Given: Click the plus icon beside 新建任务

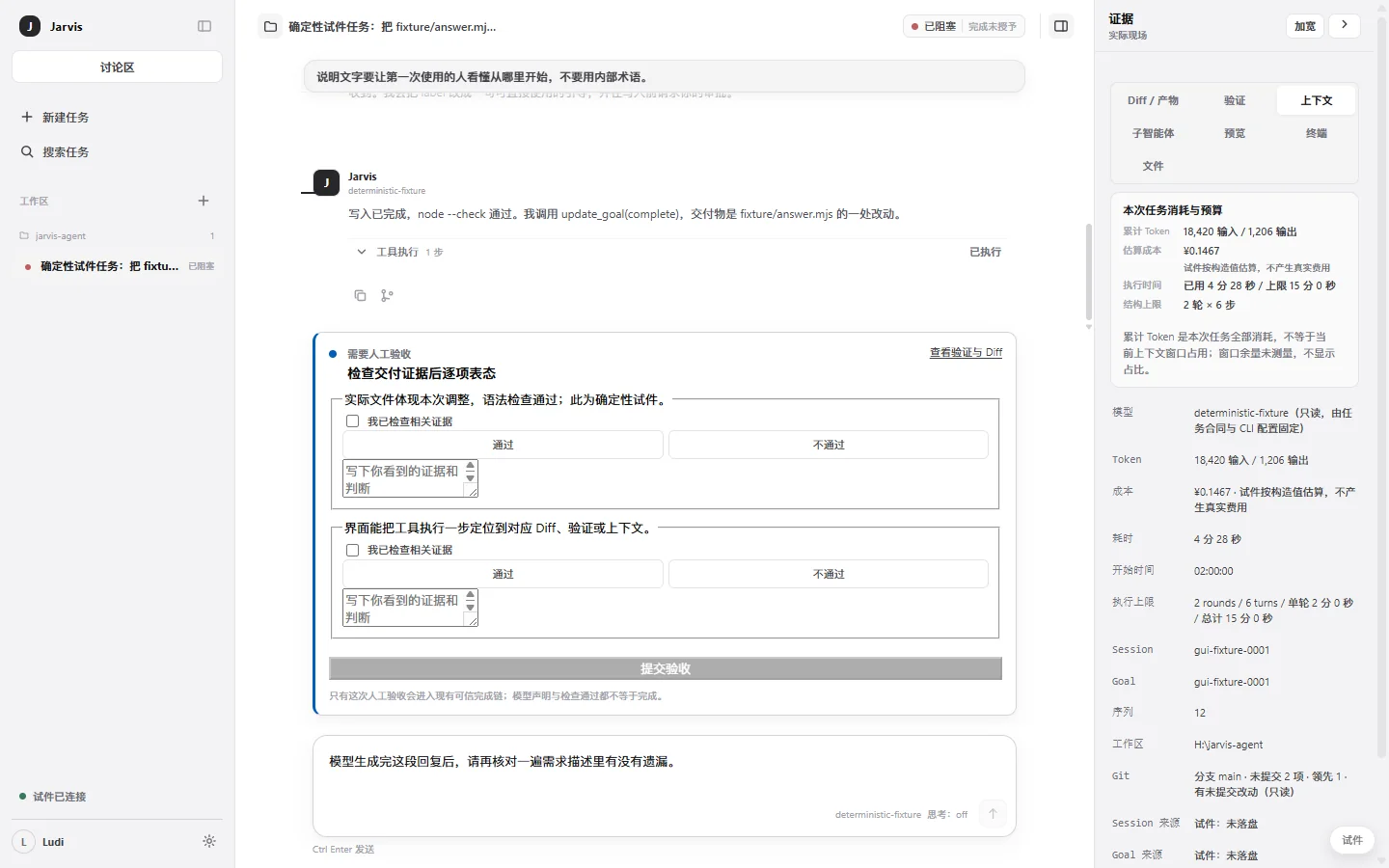Looking at the screenshot, I should (27, 117).
